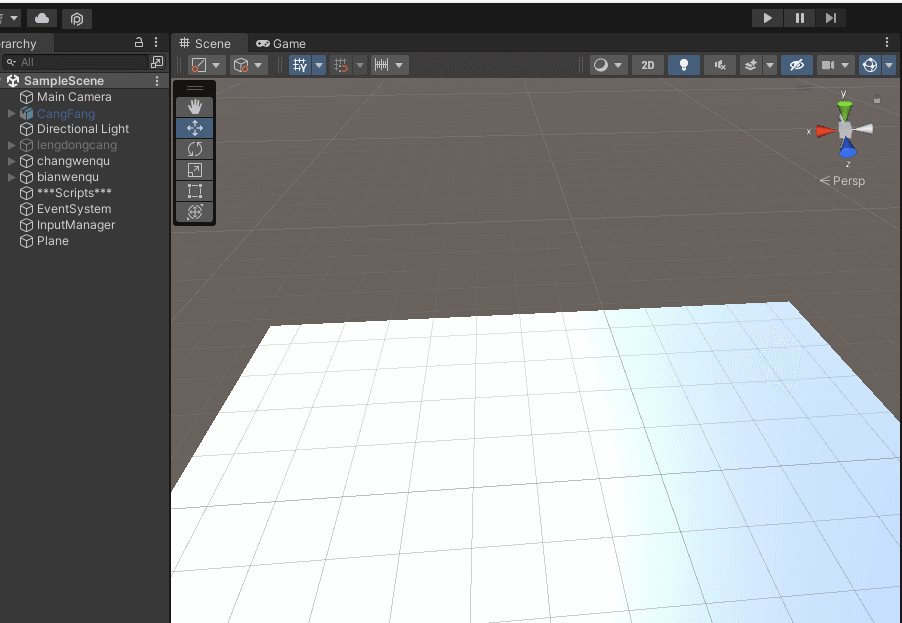Select the Rotate tool

194,149
